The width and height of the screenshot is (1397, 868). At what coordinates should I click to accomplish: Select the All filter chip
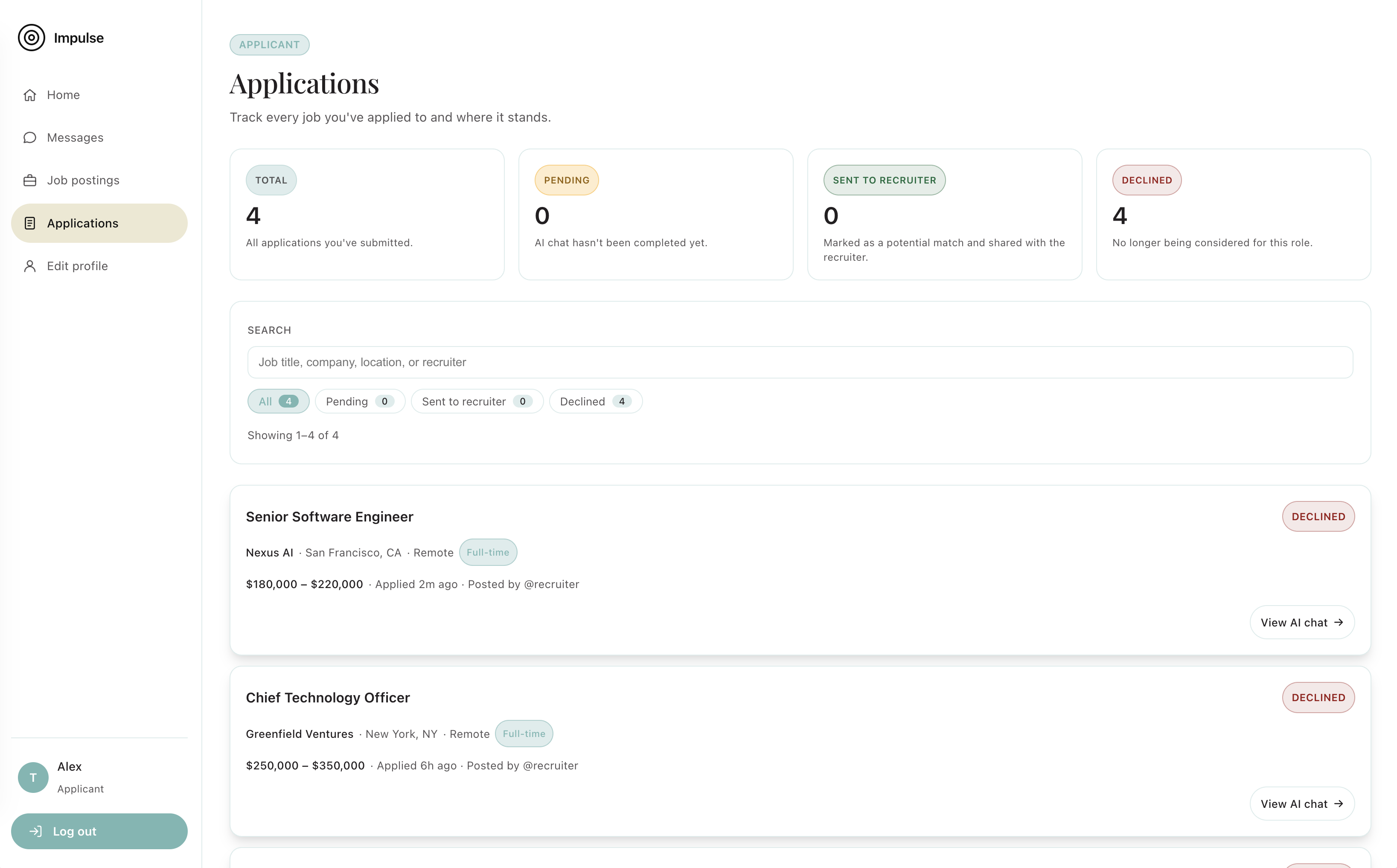[278, 401]
